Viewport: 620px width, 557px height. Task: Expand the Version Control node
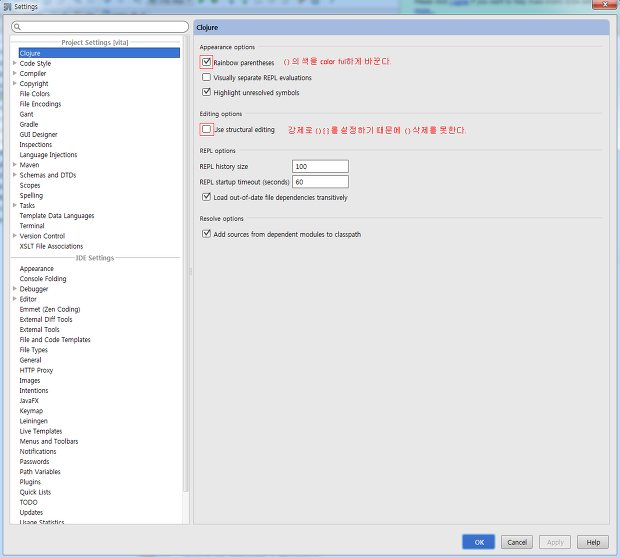pos(15,236)
